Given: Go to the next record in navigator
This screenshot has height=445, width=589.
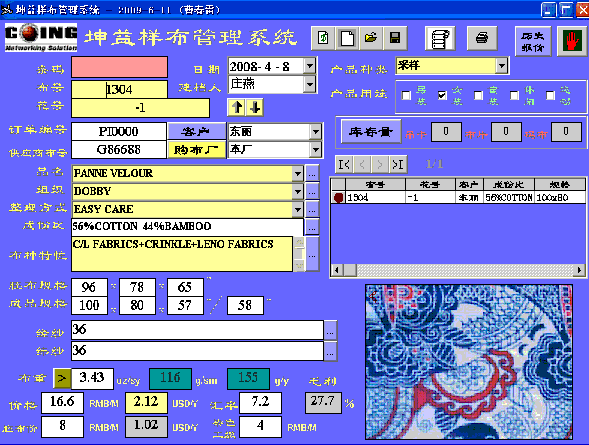Looking at the screenshot, I should tap(380, 164).
